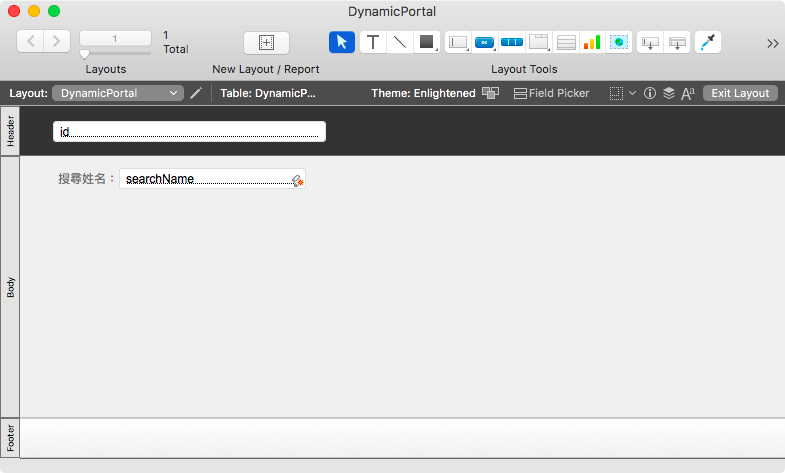Go to previous layout arrow
The width and height of the screenshot is (785, 473).
(x=30, y=41)
